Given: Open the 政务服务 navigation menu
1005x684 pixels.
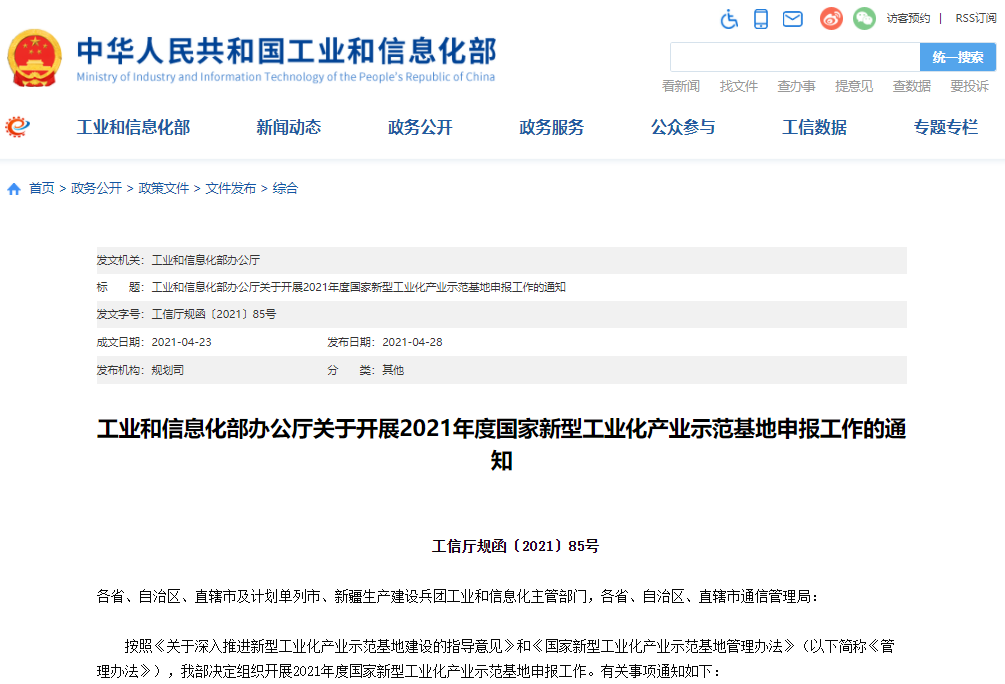Looking at the screenshot, I should click(551, 127).
